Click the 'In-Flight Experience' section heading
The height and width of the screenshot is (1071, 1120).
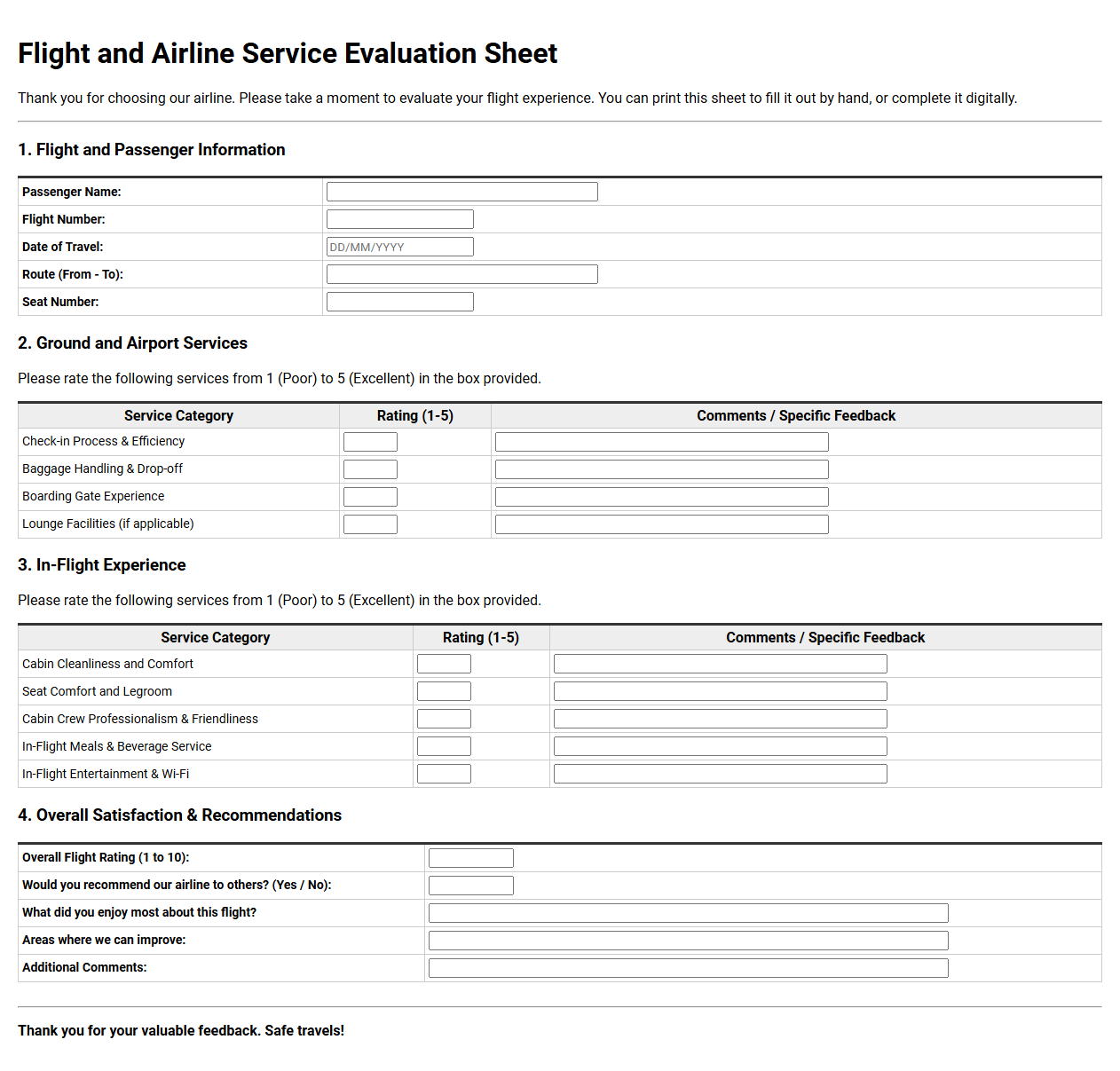pyautogui.click(x=102, y=565)
